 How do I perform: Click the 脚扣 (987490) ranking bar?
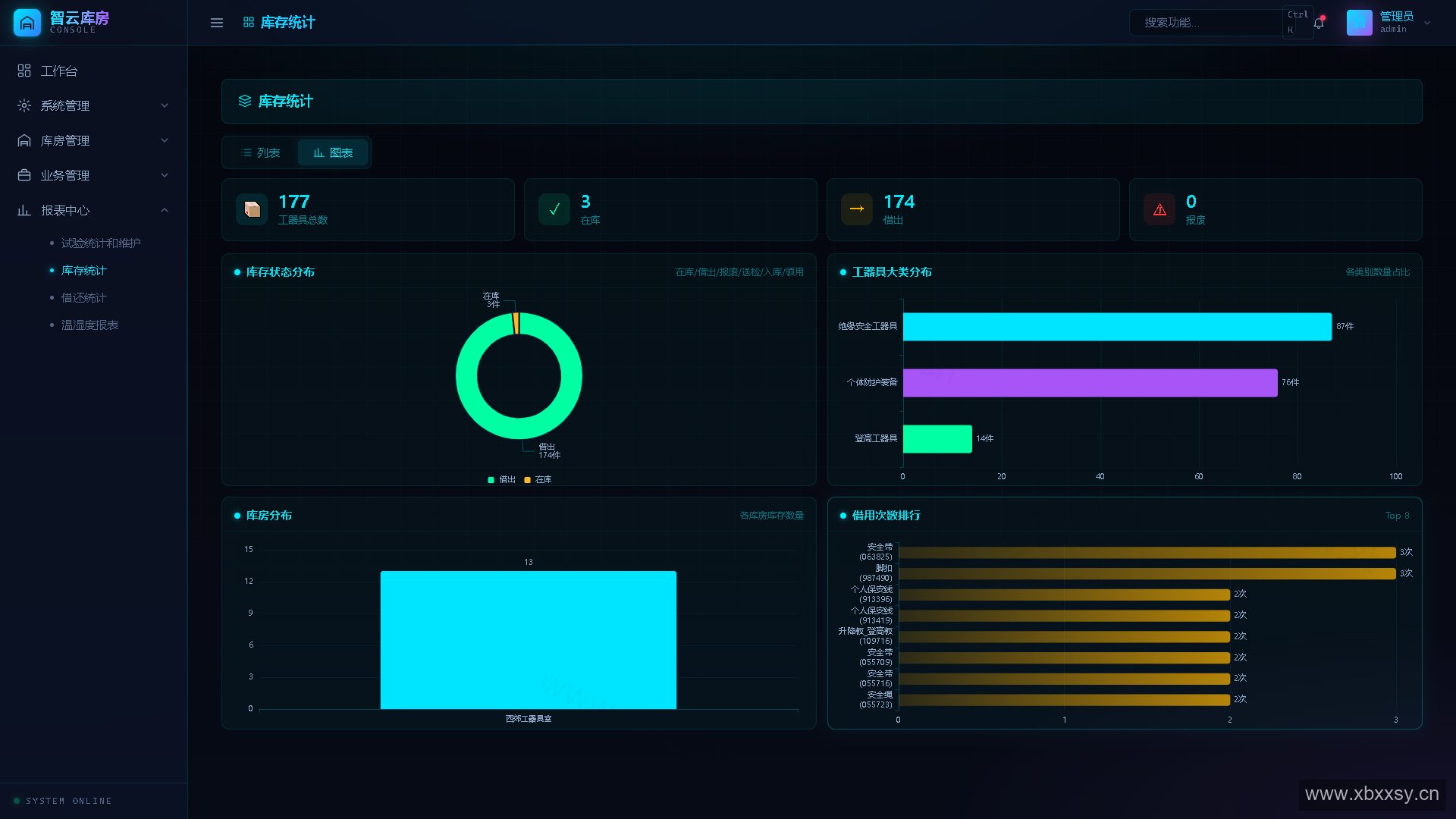coord(1147,573)
